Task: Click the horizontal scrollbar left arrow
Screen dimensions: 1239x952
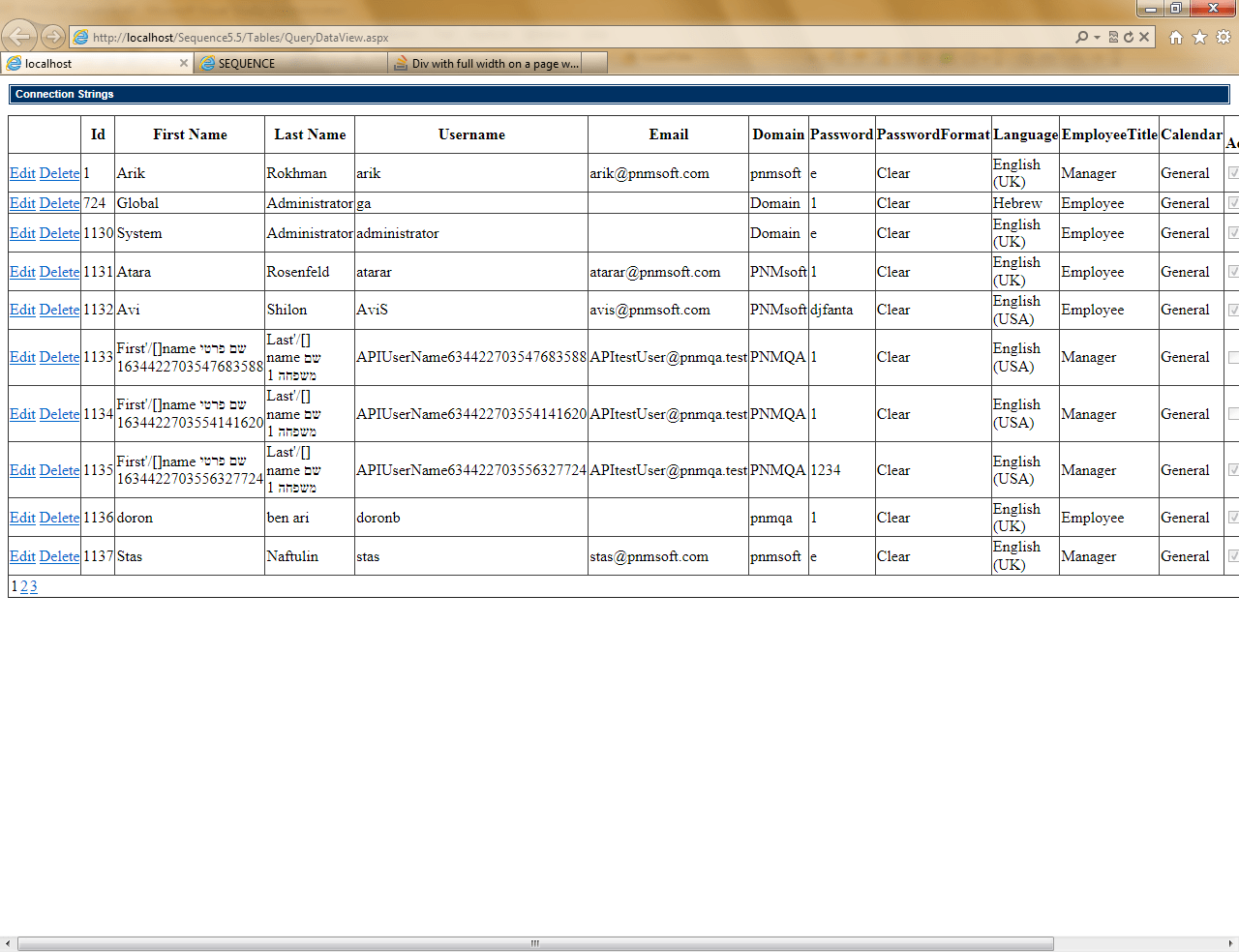Action: (x=7, y=943)
